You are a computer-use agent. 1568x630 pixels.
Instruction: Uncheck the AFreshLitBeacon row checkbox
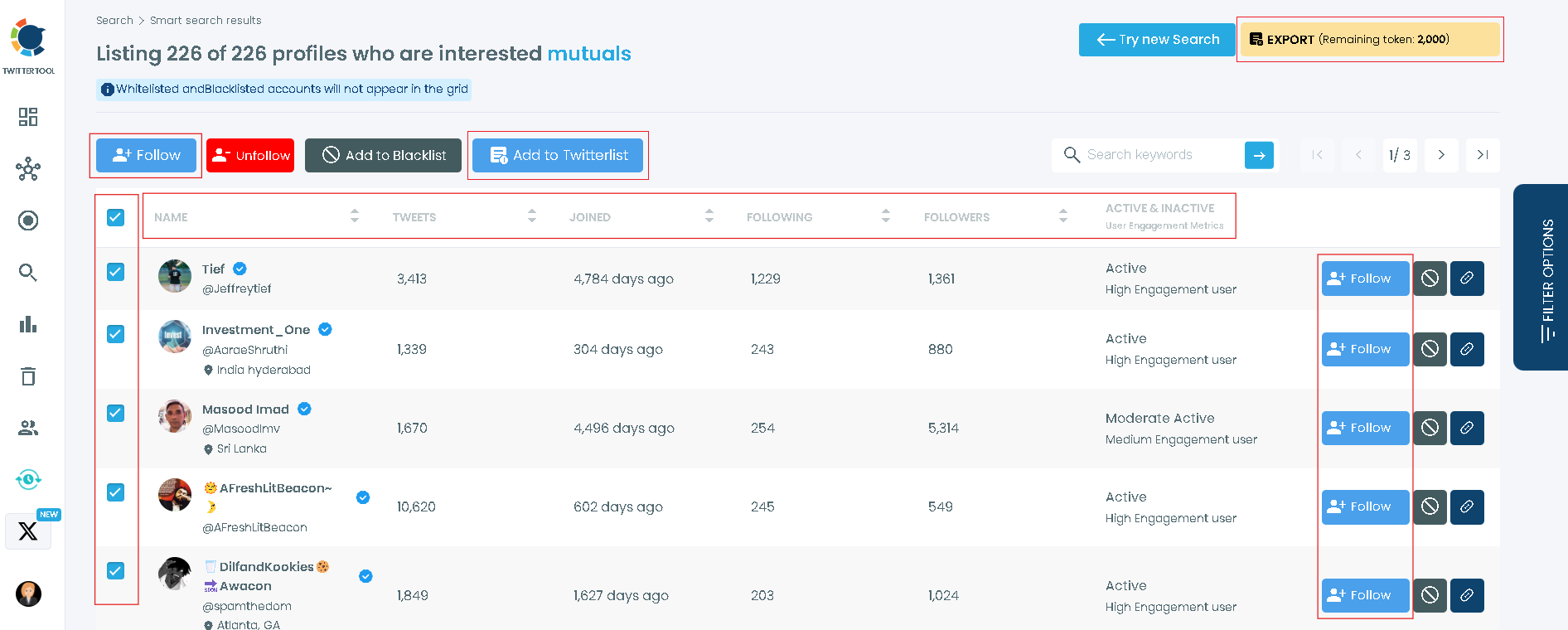pos(116,492)
